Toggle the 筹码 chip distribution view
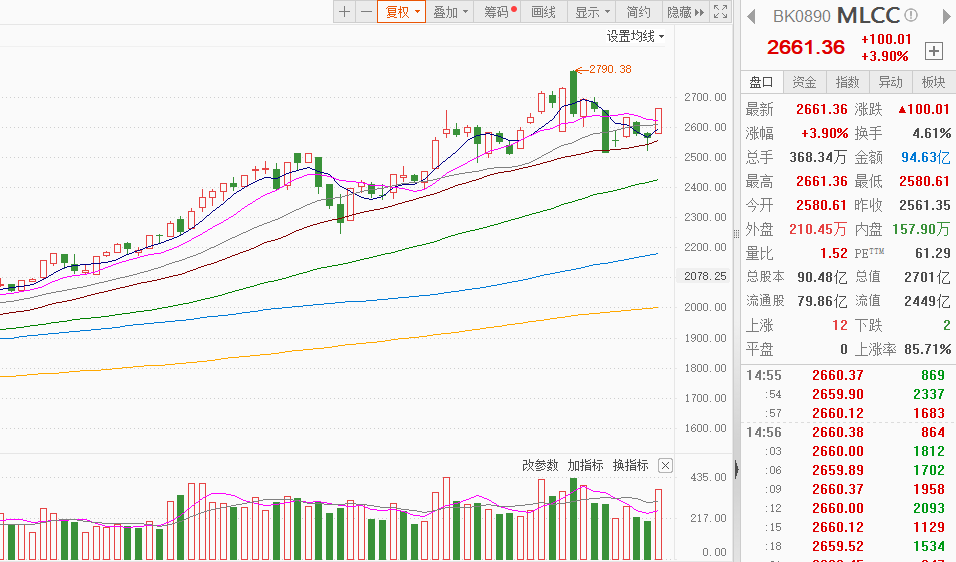956x562 pixels. (500, 12)
